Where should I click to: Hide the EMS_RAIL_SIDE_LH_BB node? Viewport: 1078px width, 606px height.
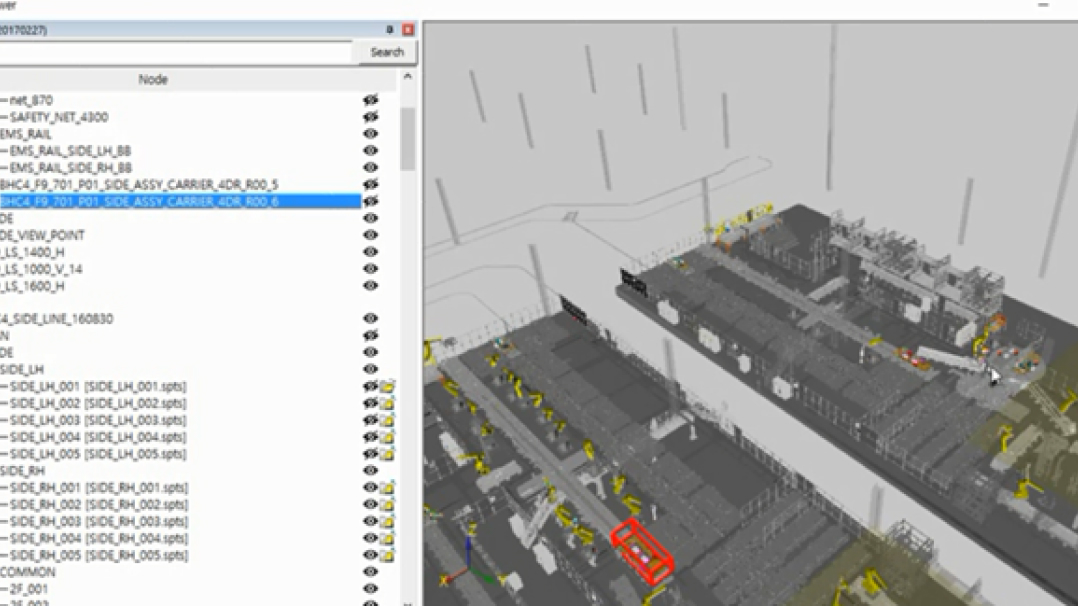point(370,151)
